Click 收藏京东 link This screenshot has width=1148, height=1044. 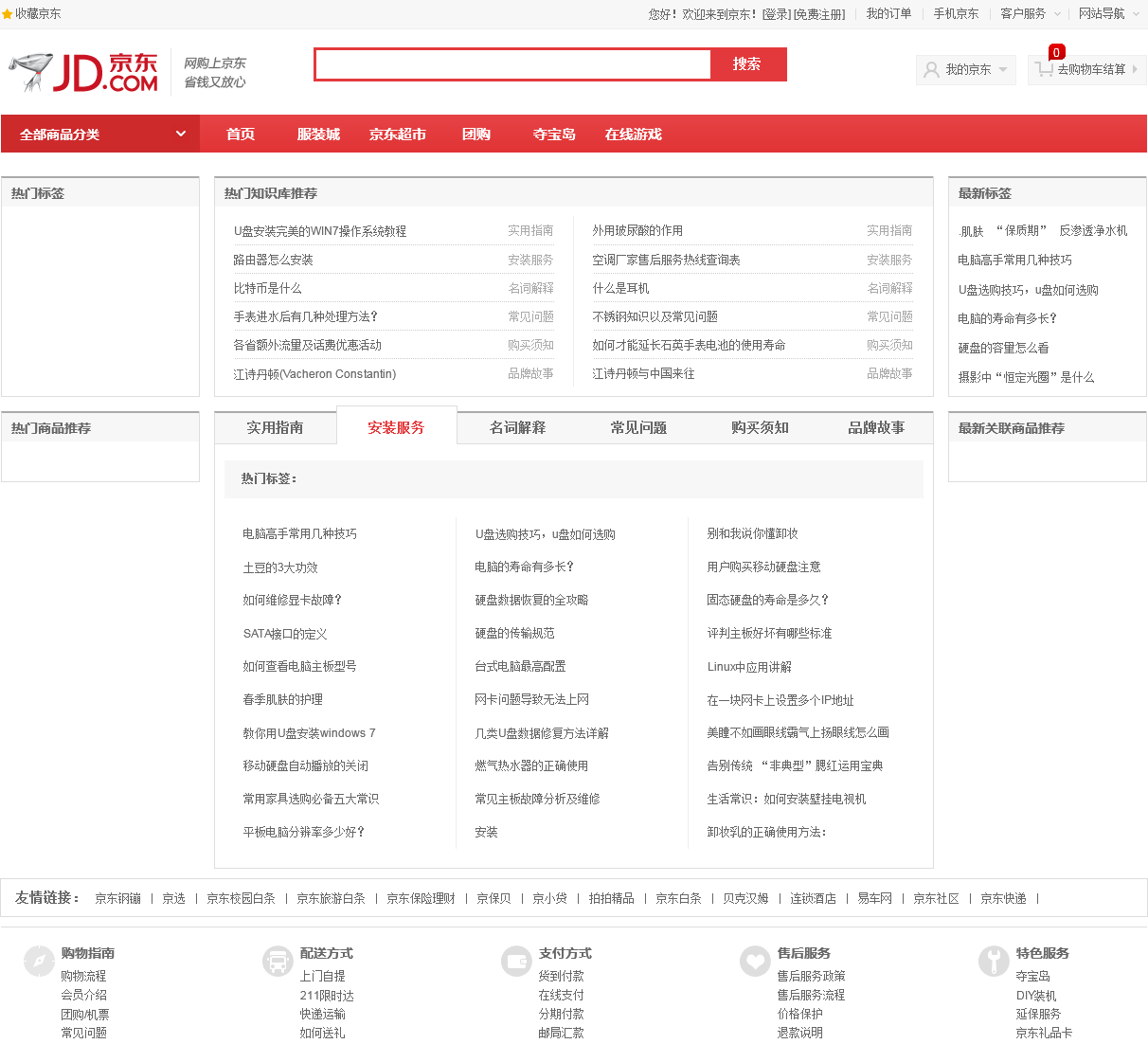[38, 14]
